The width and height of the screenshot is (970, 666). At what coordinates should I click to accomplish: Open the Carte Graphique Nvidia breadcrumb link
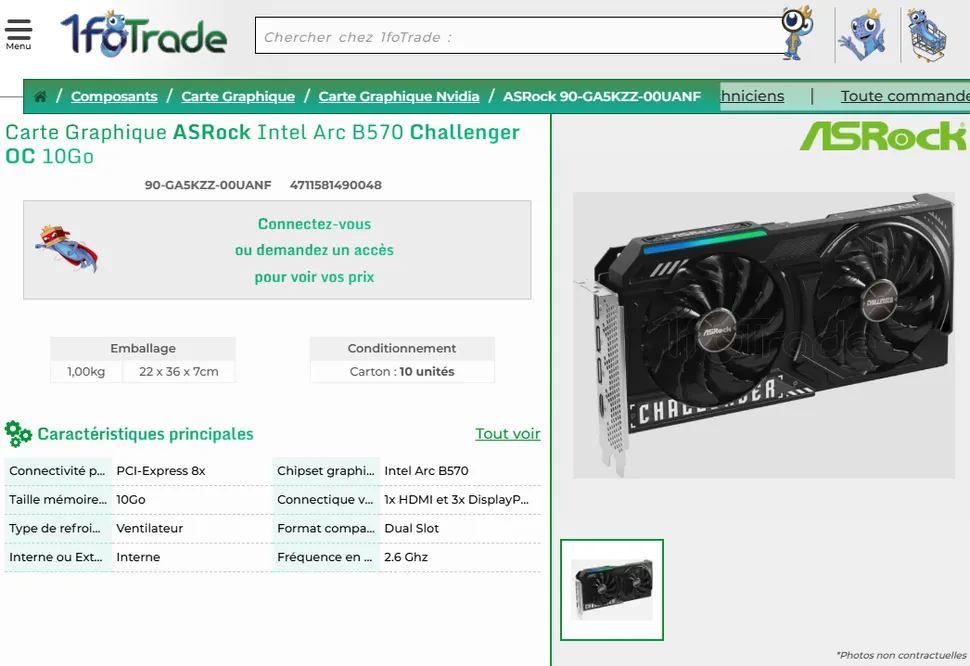click(399, 96)
